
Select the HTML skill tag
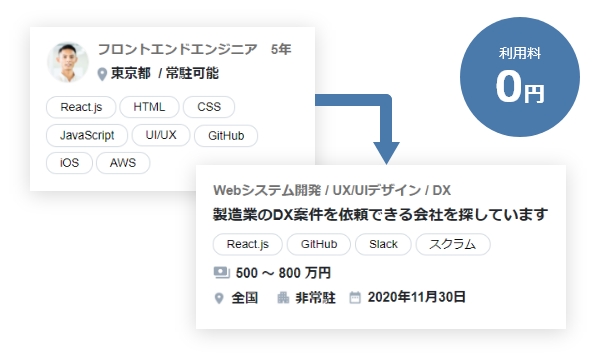pos(149,107)
